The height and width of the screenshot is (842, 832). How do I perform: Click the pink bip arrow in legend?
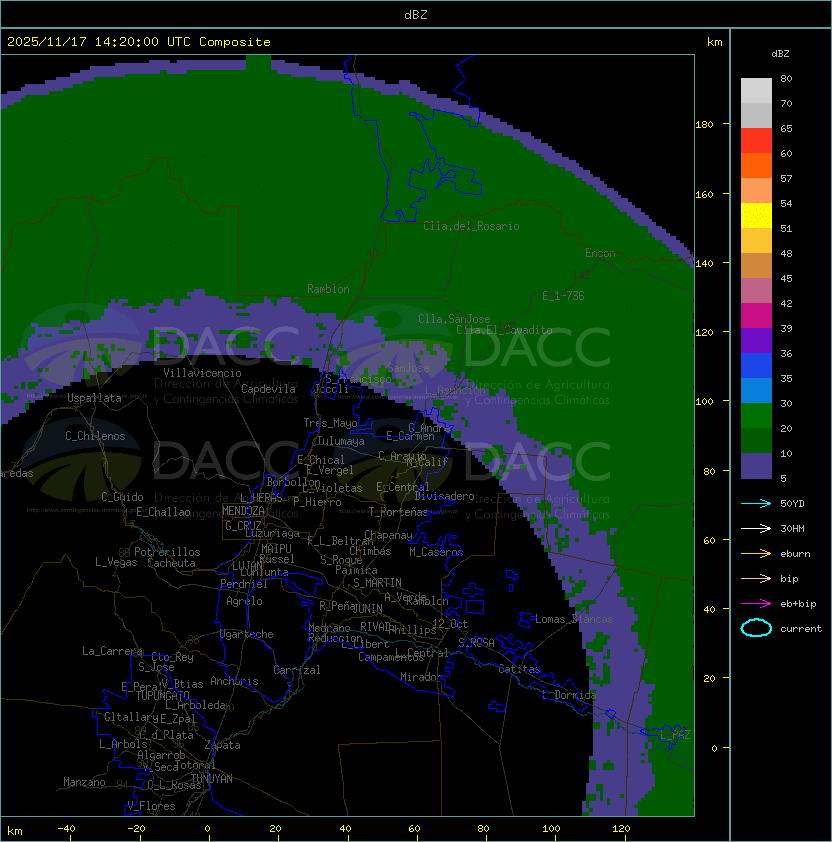click(756, 578)
